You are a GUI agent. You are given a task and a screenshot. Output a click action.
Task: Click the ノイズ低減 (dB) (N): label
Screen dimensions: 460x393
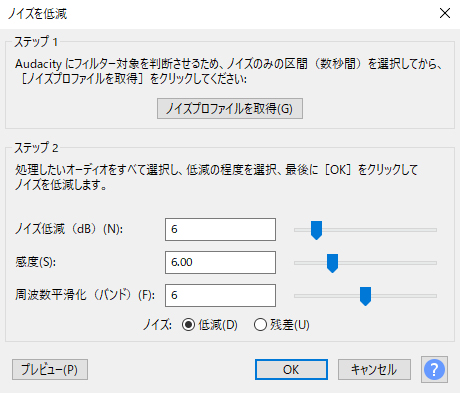(69, 229)
